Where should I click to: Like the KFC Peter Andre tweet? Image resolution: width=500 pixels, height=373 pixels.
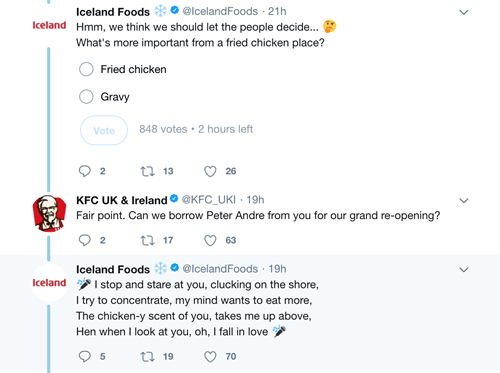(x=210, y=240)
